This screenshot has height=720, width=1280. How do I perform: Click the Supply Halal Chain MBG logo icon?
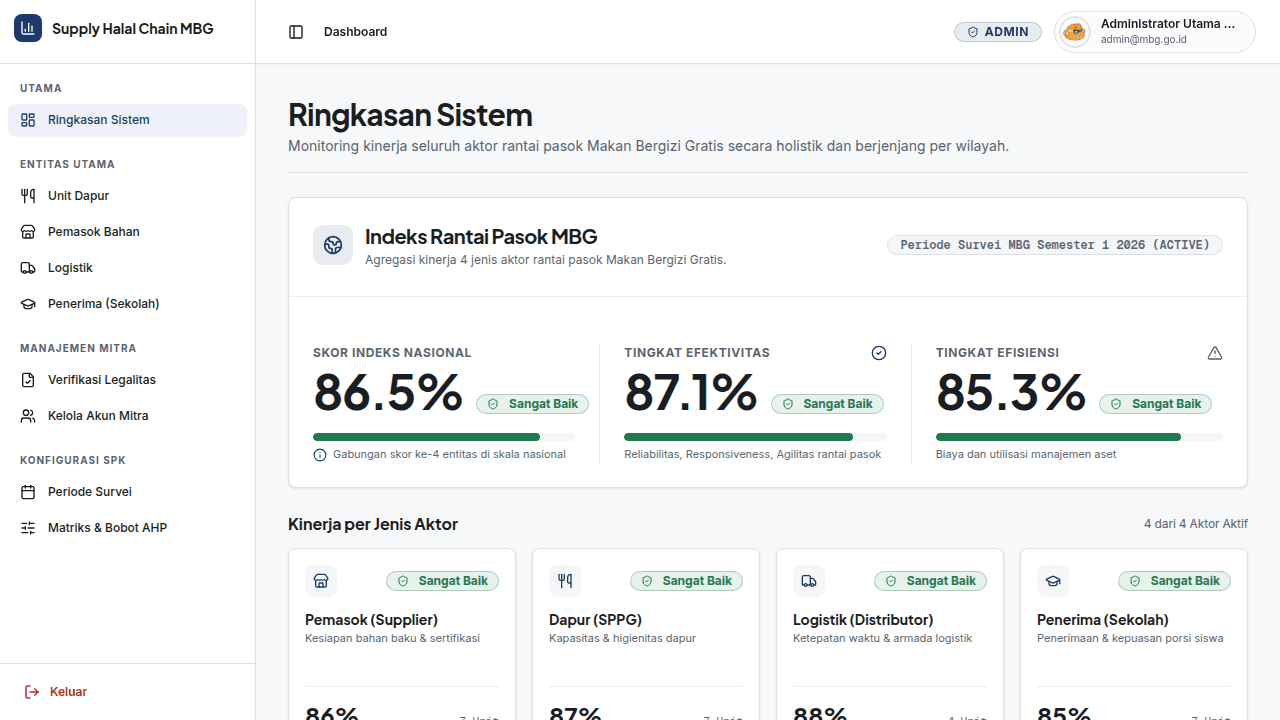coord(28,28)
